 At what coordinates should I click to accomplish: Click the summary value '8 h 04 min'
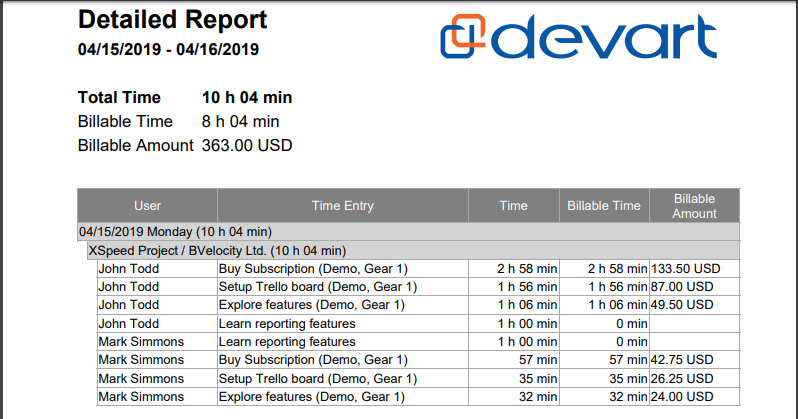click(x=240, y=121)
